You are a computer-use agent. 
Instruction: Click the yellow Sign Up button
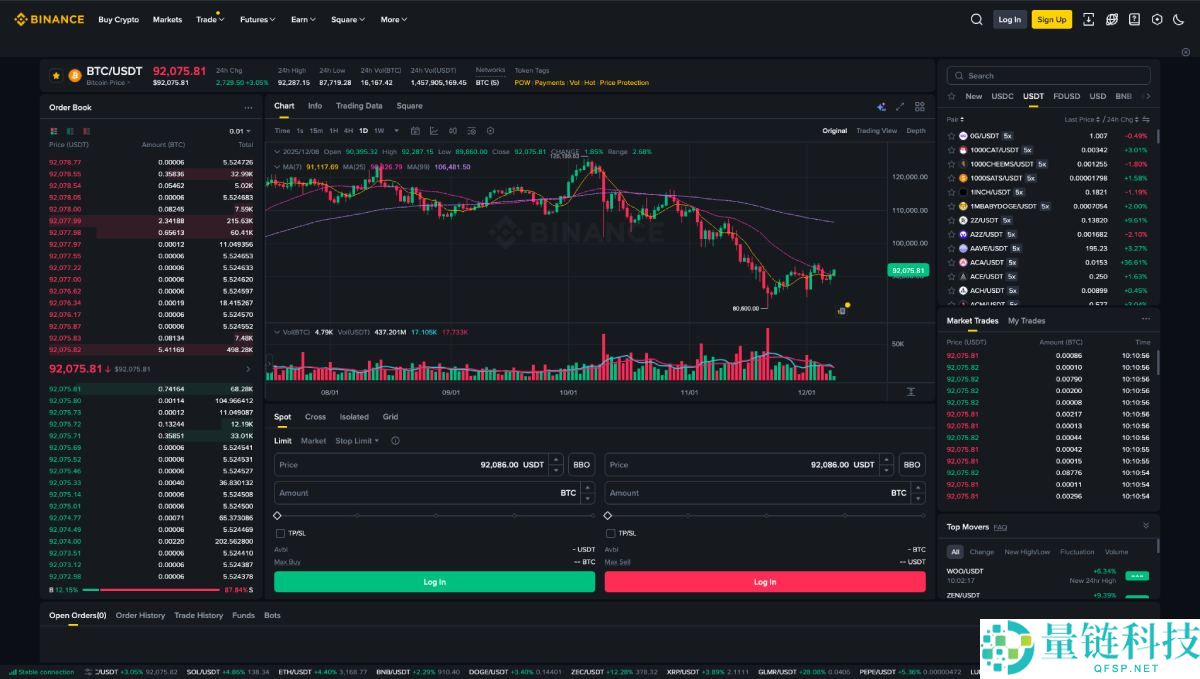coord(1051,19)
